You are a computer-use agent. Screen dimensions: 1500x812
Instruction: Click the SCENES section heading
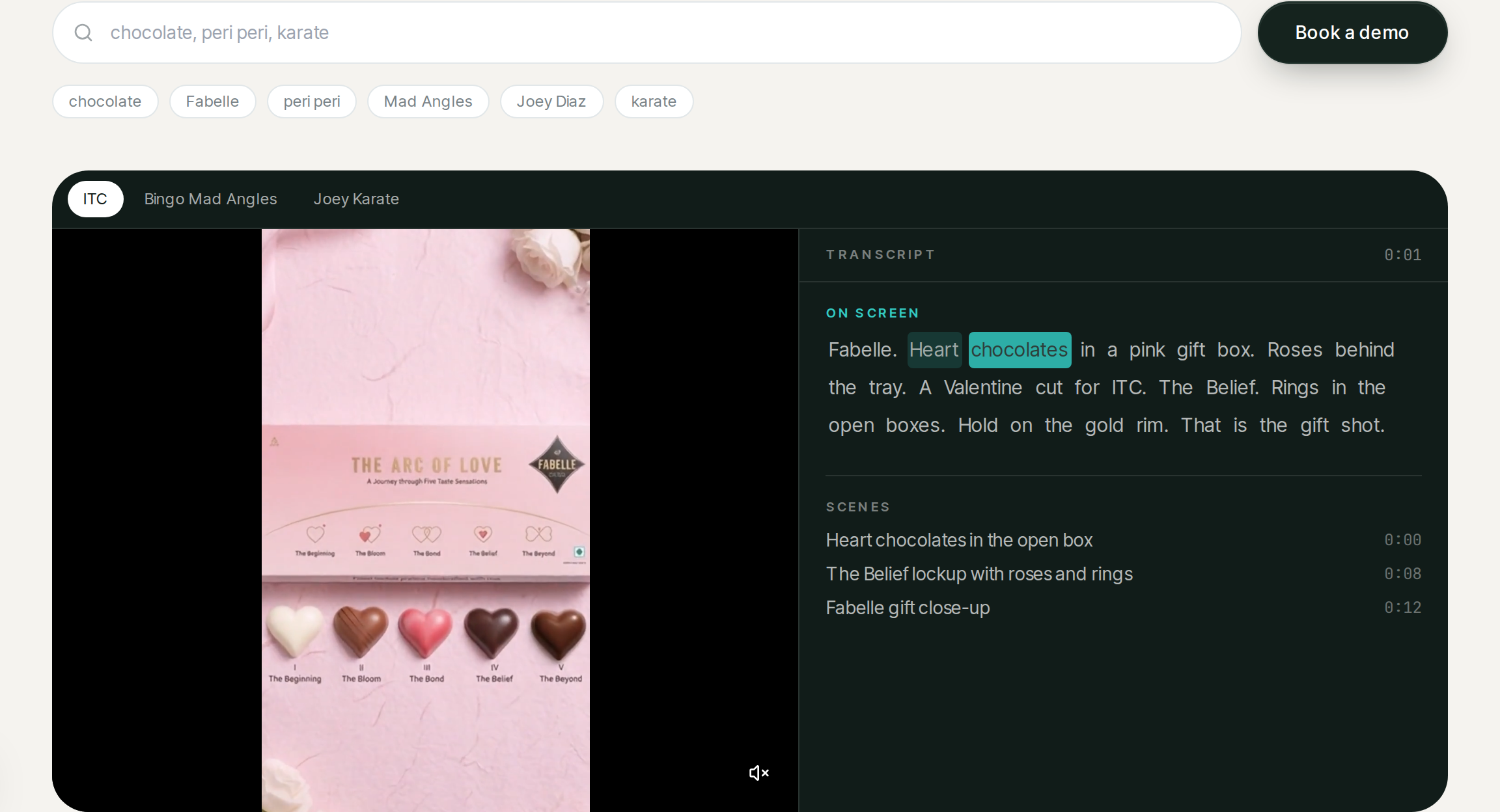(x=857, y=507)
